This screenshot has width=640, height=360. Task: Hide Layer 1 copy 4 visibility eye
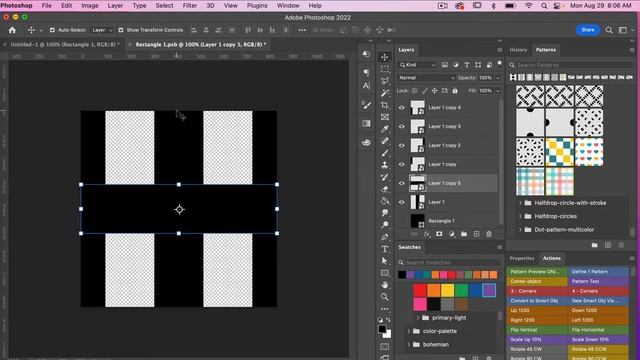402,108
